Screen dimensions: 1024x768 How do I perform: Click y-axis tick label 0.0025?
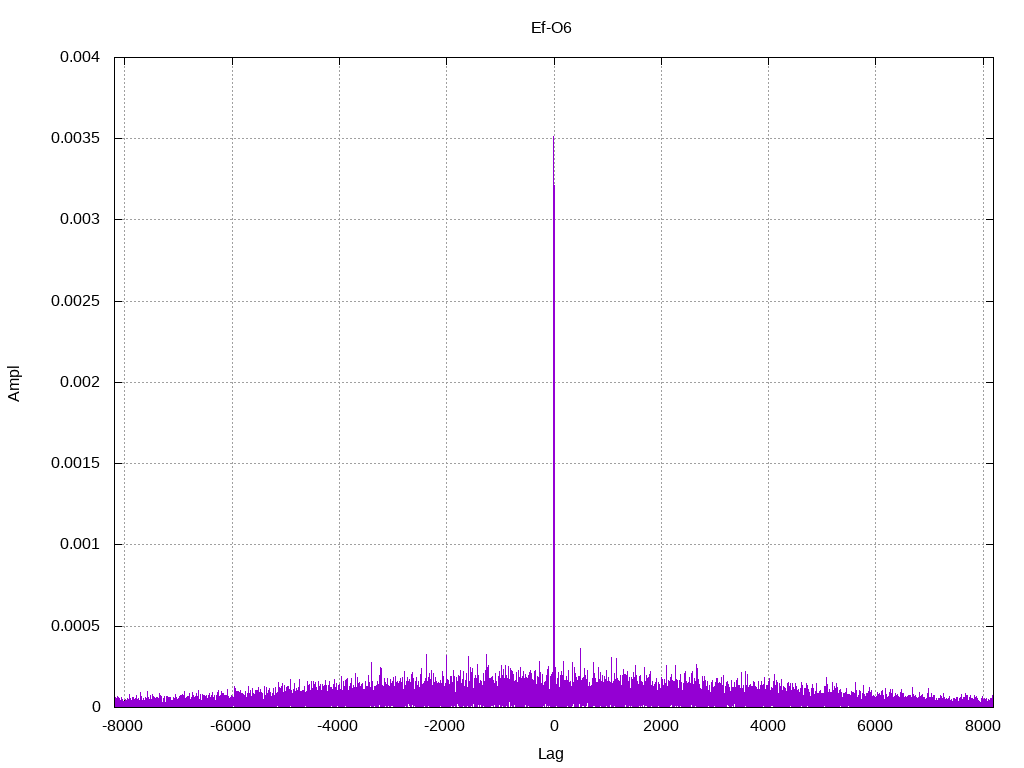pyautogui.click(x=75, y=301)
